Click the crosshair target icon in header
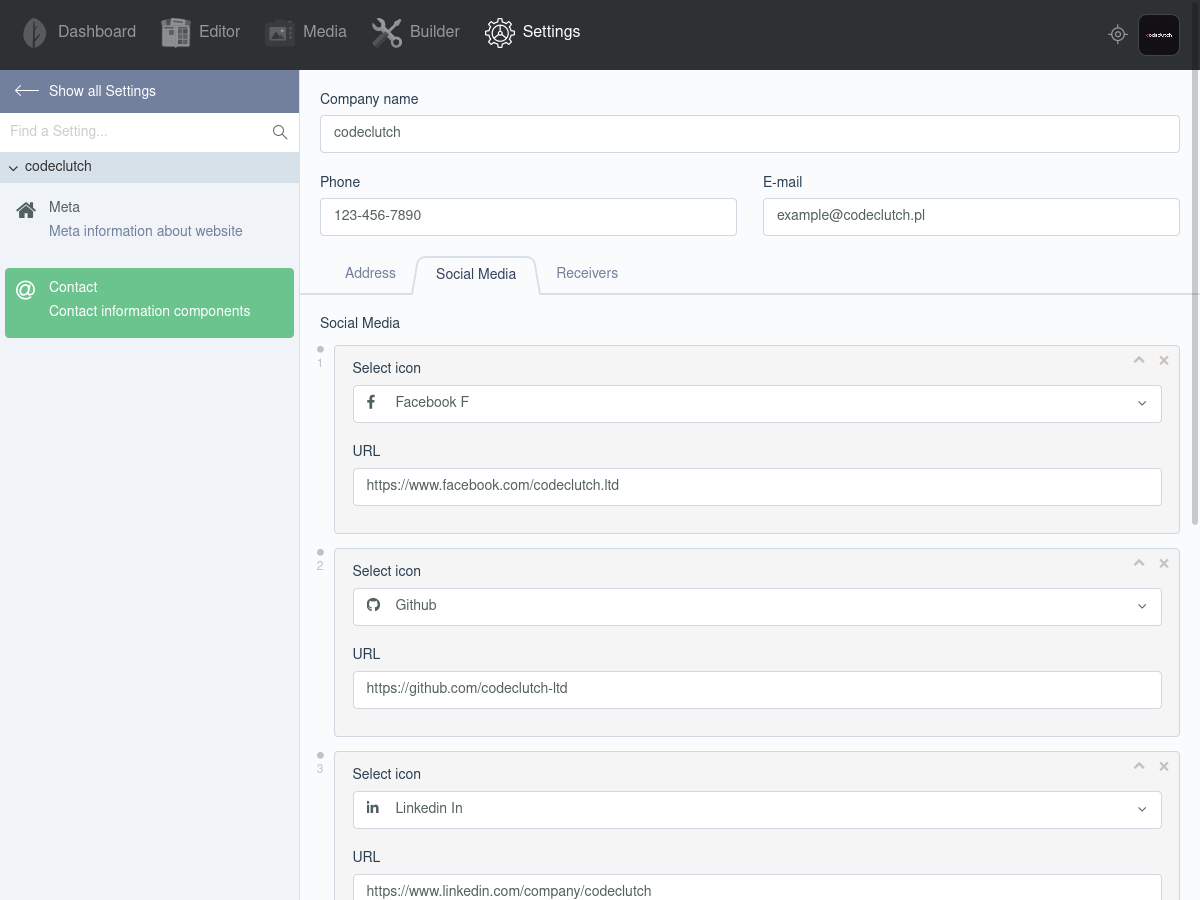Image resolution: width=1200 pixels, height=900 pixels. (1118, 34)
